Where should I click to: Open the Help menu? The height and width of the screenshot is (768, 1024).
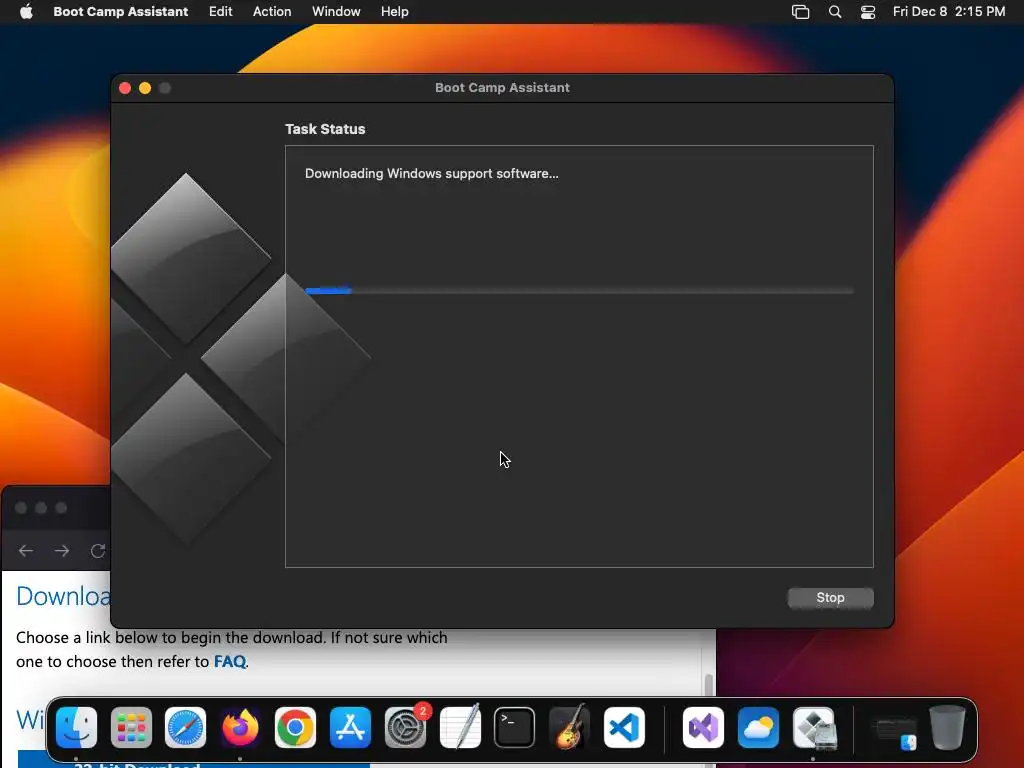pos(394,12)
